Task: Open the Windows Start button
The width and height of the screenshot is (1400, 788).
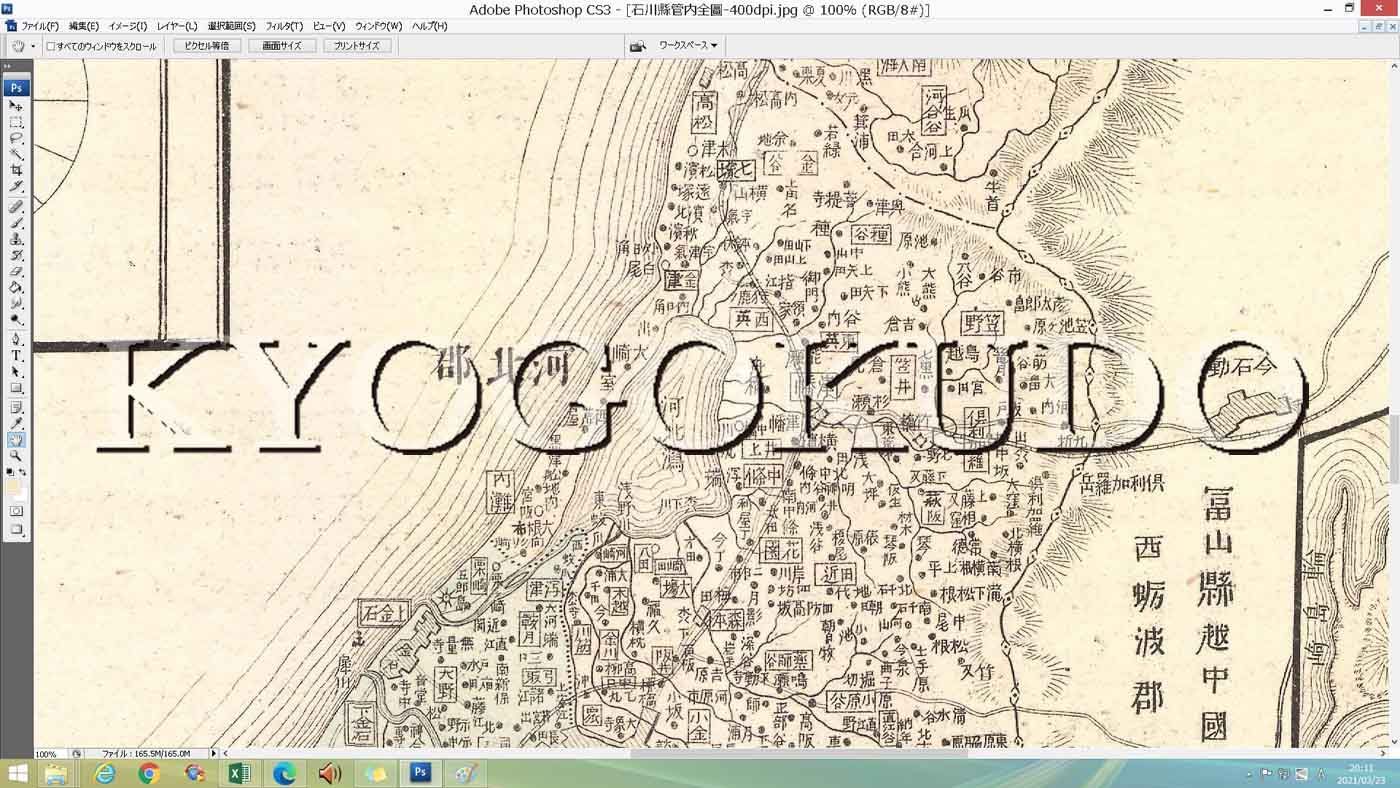Action: (x=17, y=774)
